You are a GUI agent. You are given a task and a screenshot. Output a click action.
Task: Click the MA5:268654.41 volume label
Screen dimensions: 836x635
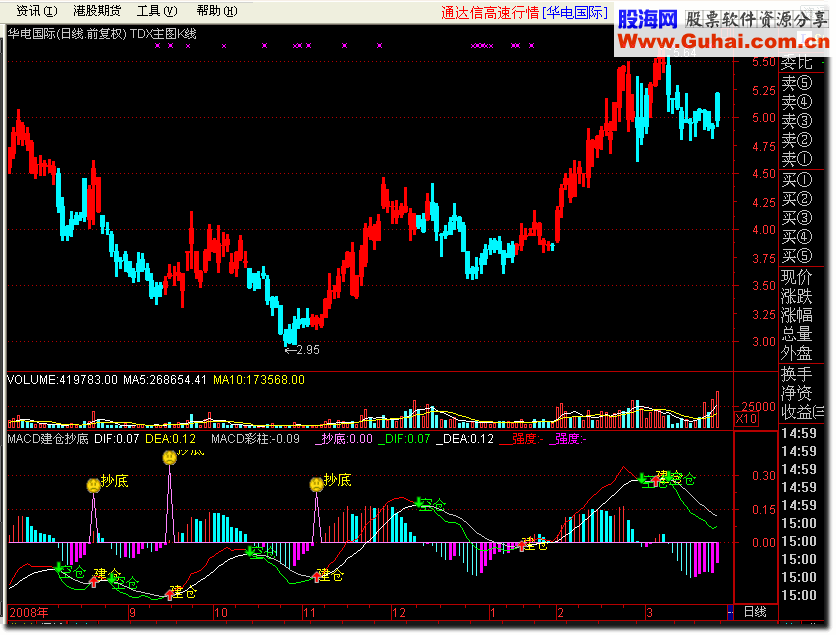[165, 380]
